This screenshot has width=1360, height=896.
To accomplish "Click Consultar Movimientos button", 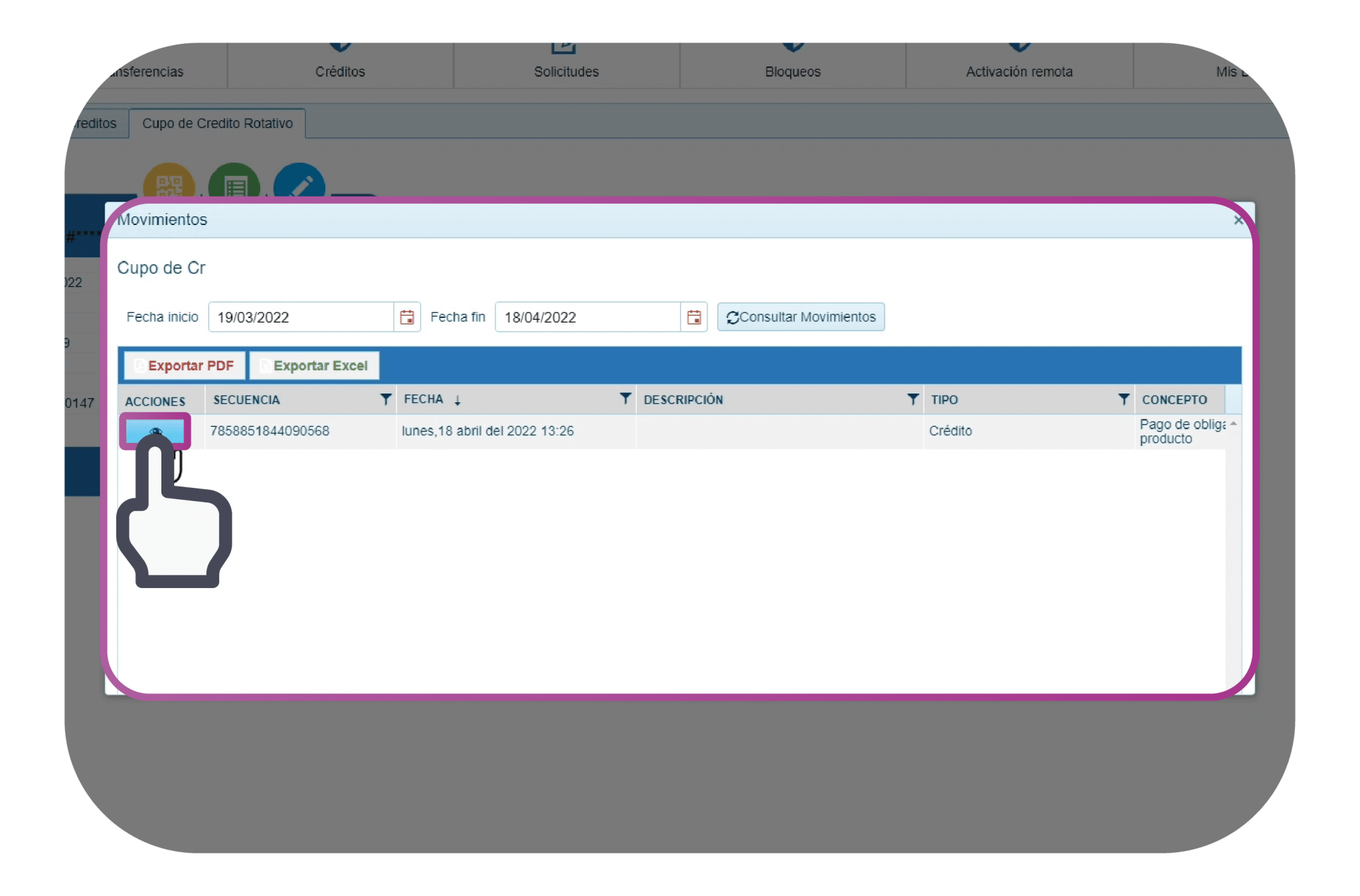I will (x=801, y=317).
